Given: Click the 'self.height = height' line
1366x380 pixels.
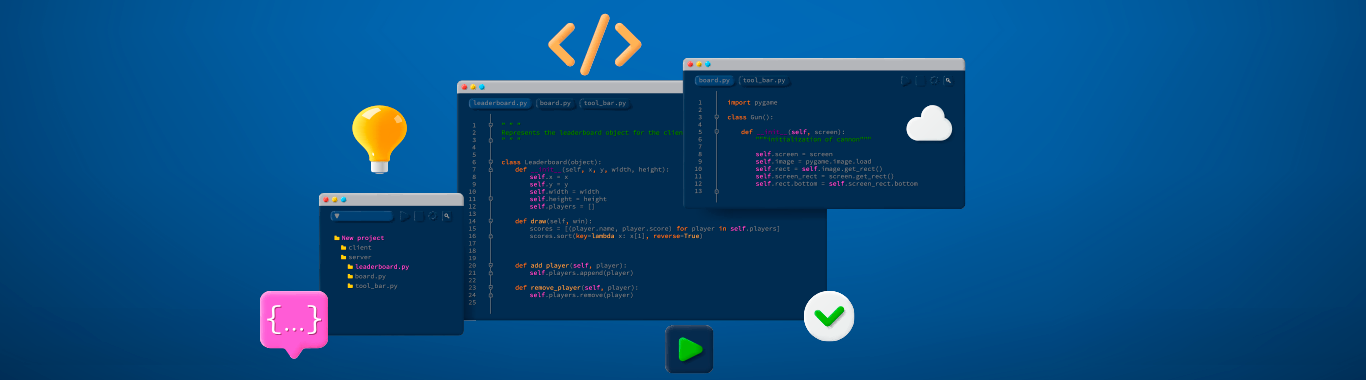Looking at the screenshot, I should point(568,199).
